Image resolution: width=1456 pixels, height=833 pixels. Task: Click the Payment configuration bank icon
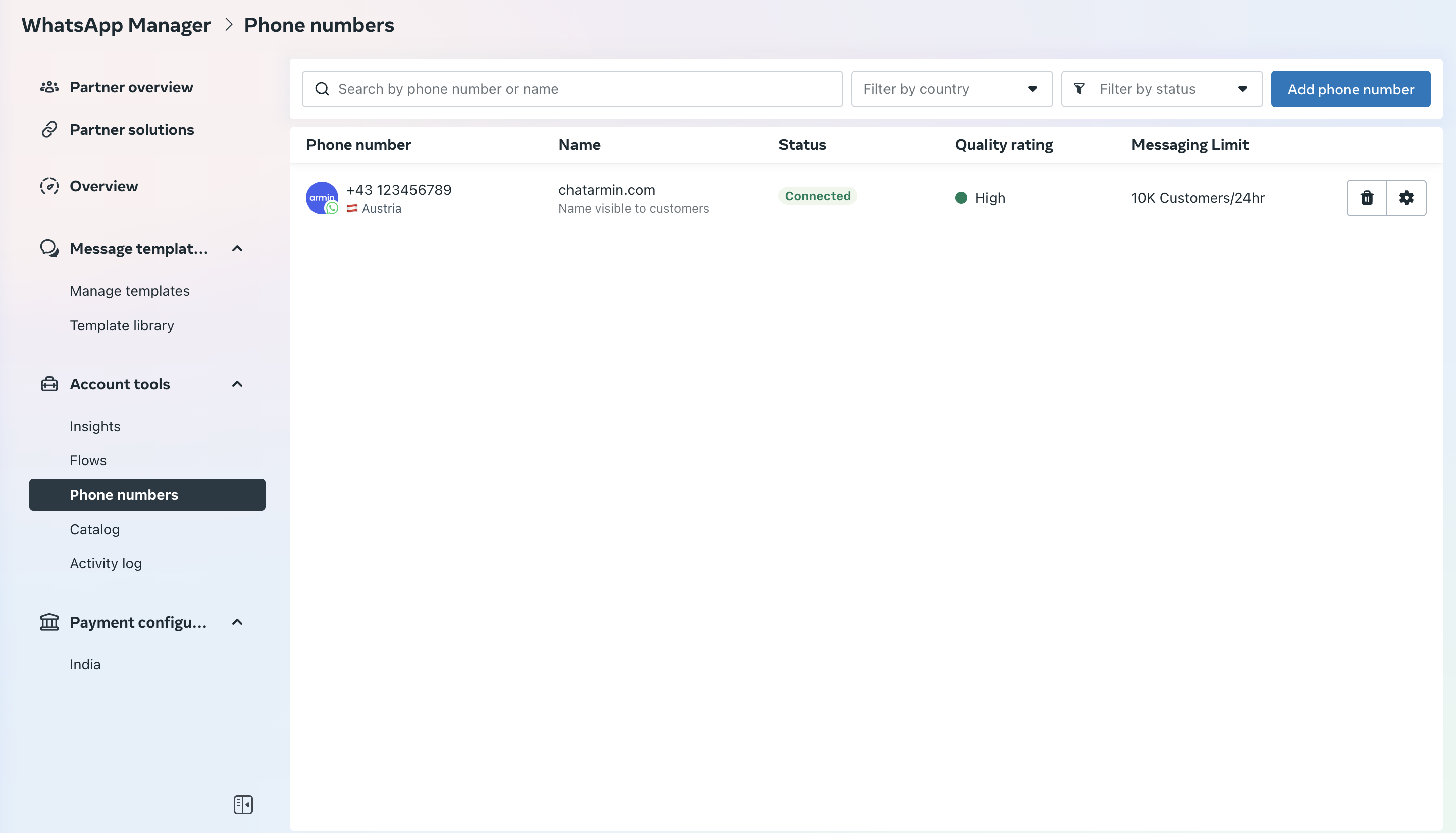(x=49, y=622)
